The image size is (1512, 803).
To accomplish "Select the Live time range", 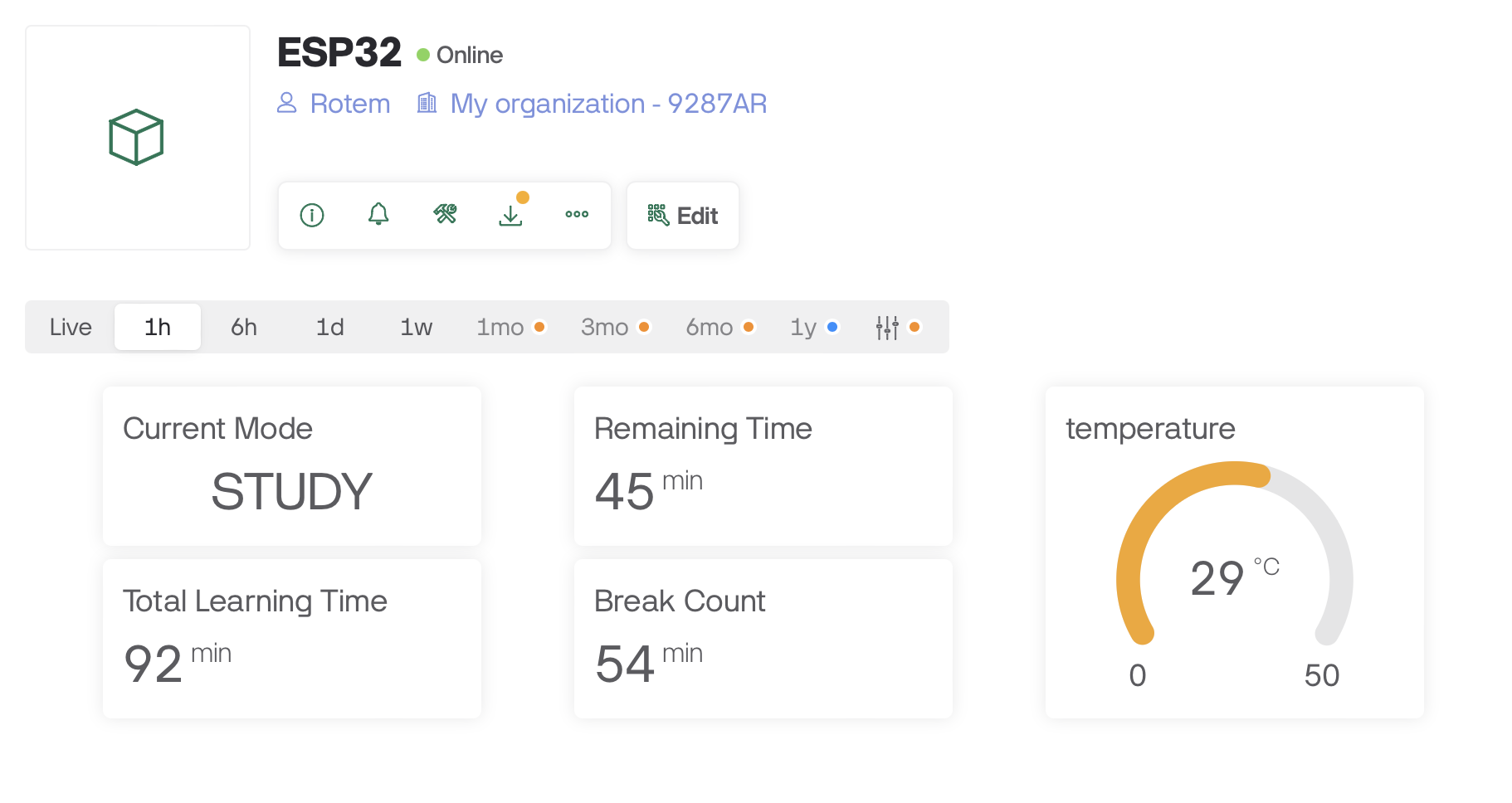I will click(x=71, y=327).
